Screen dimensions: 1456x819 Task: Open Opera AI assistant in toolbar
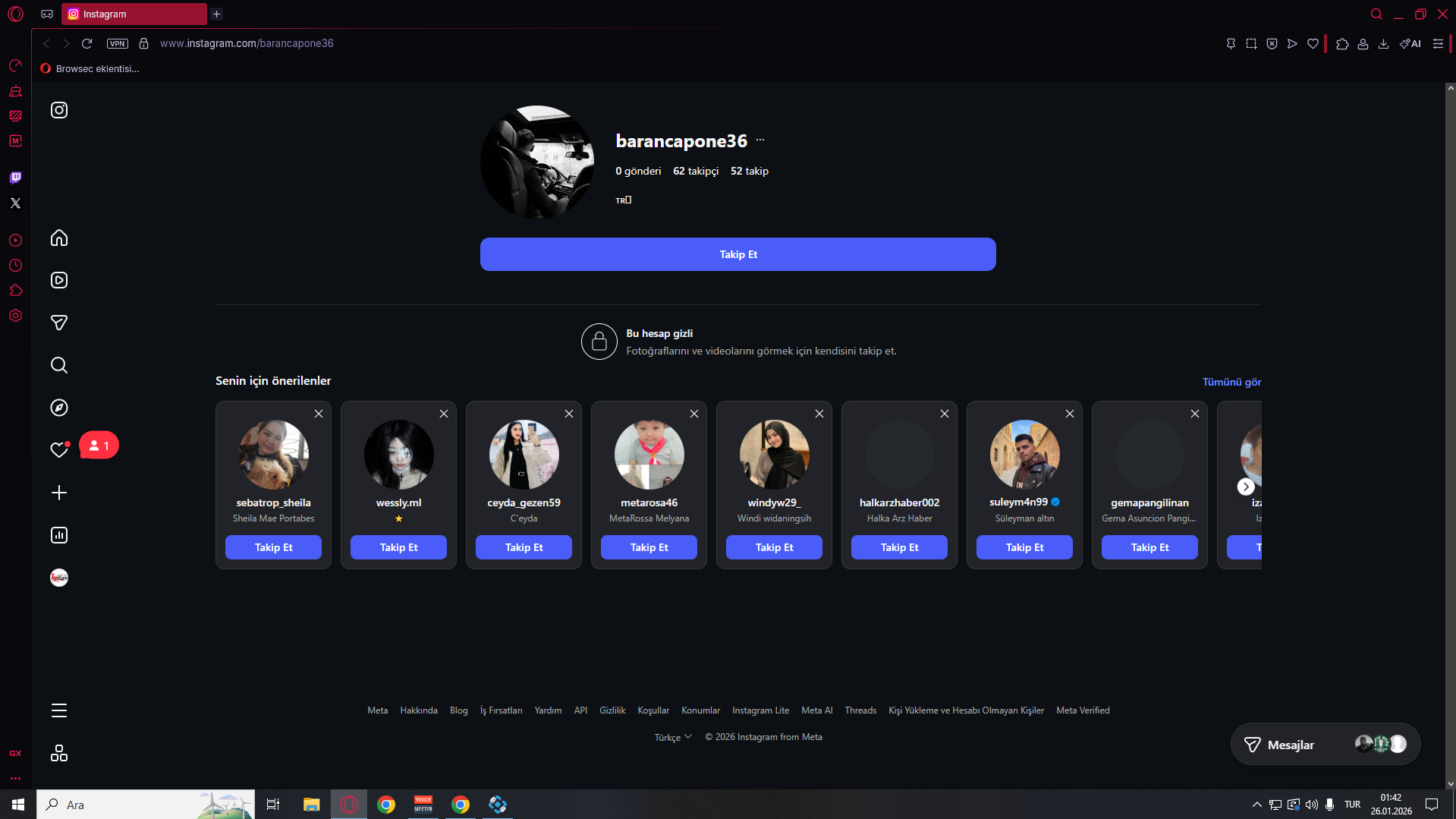[x=1410, y=43]
